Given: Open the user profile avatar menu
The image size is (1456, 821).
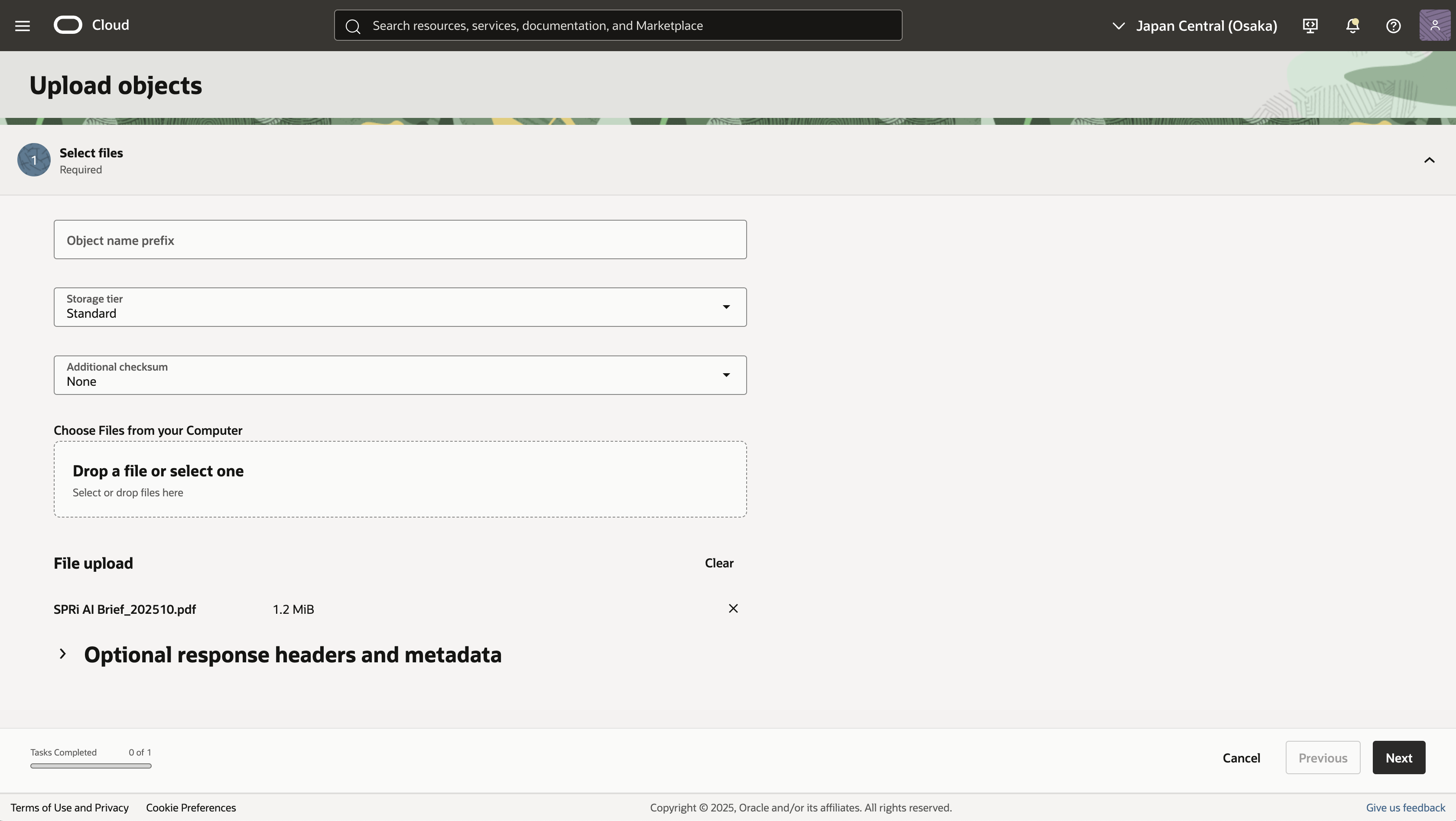Looking at the screenshot, I should click(1434, 26).
